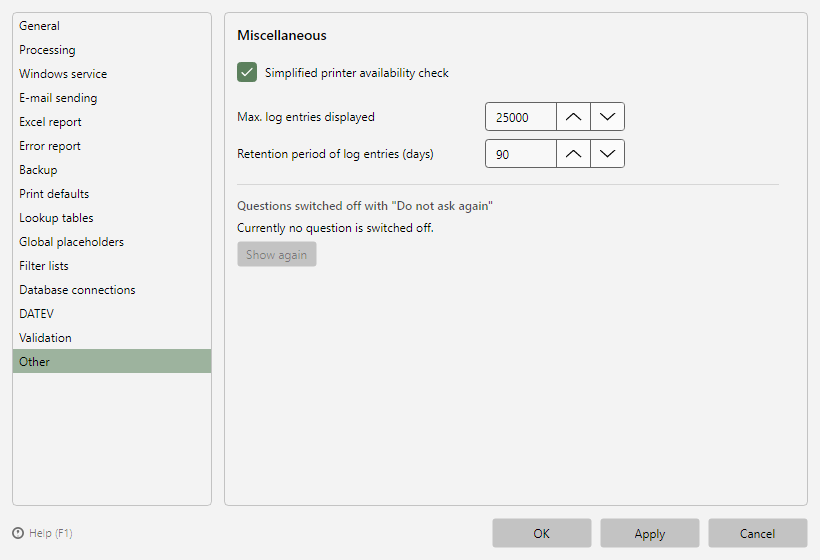Select the Excel report category

coord(112,122)
